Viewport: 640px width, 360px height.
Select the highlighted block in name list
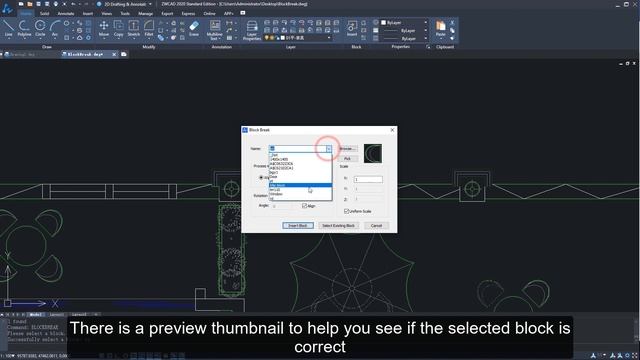click(x=300, y=185)
